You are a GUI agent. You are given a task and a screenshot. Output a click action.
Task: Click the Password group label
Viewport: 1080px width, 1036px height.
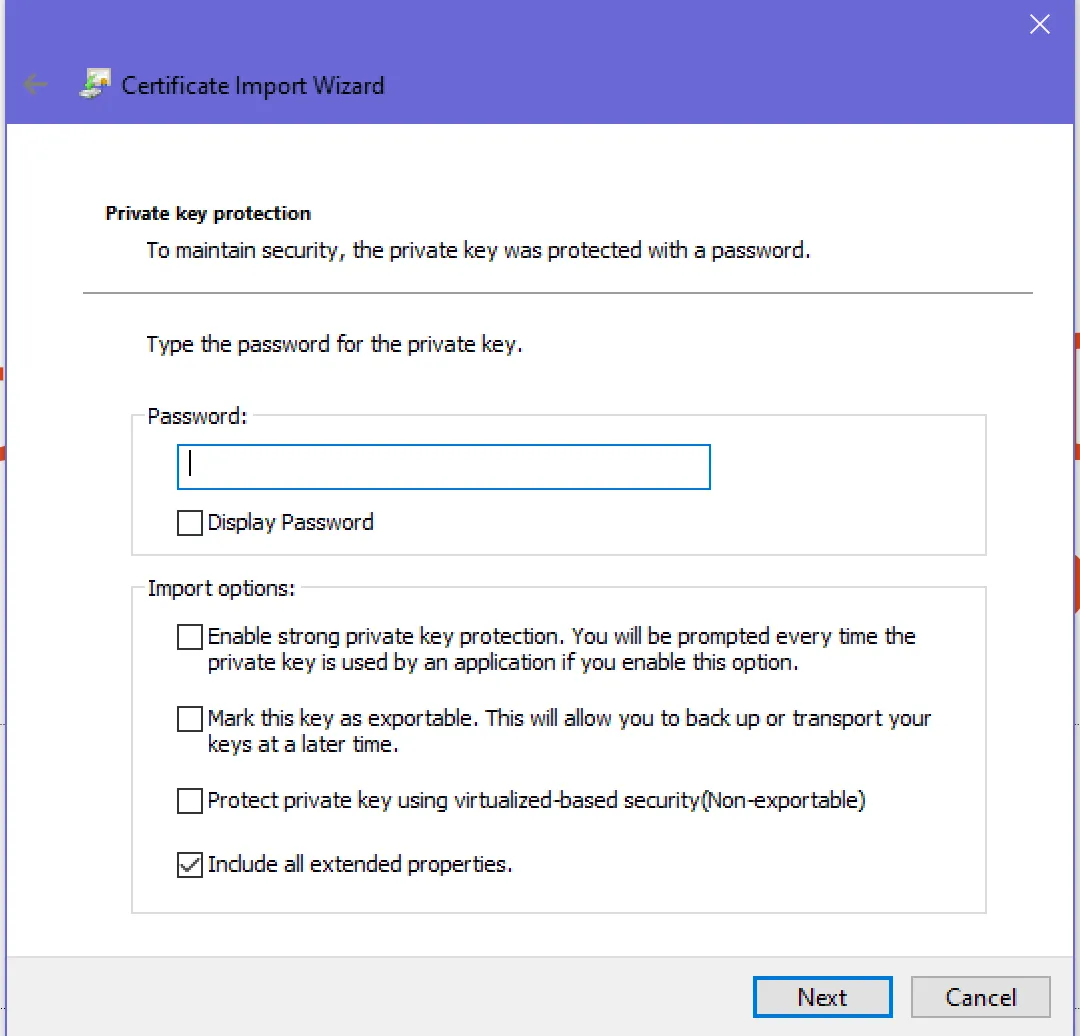[197, 416]
